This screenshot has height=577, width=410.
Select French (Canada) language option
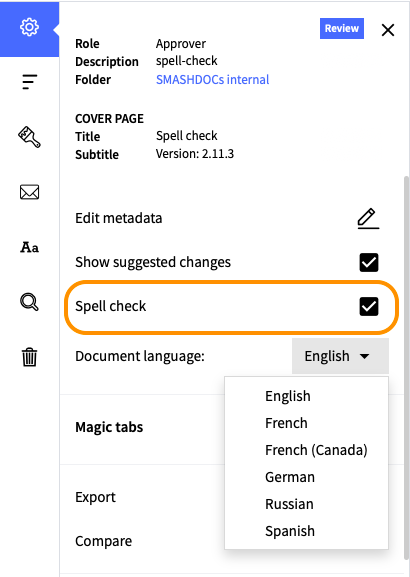[316, 450]
